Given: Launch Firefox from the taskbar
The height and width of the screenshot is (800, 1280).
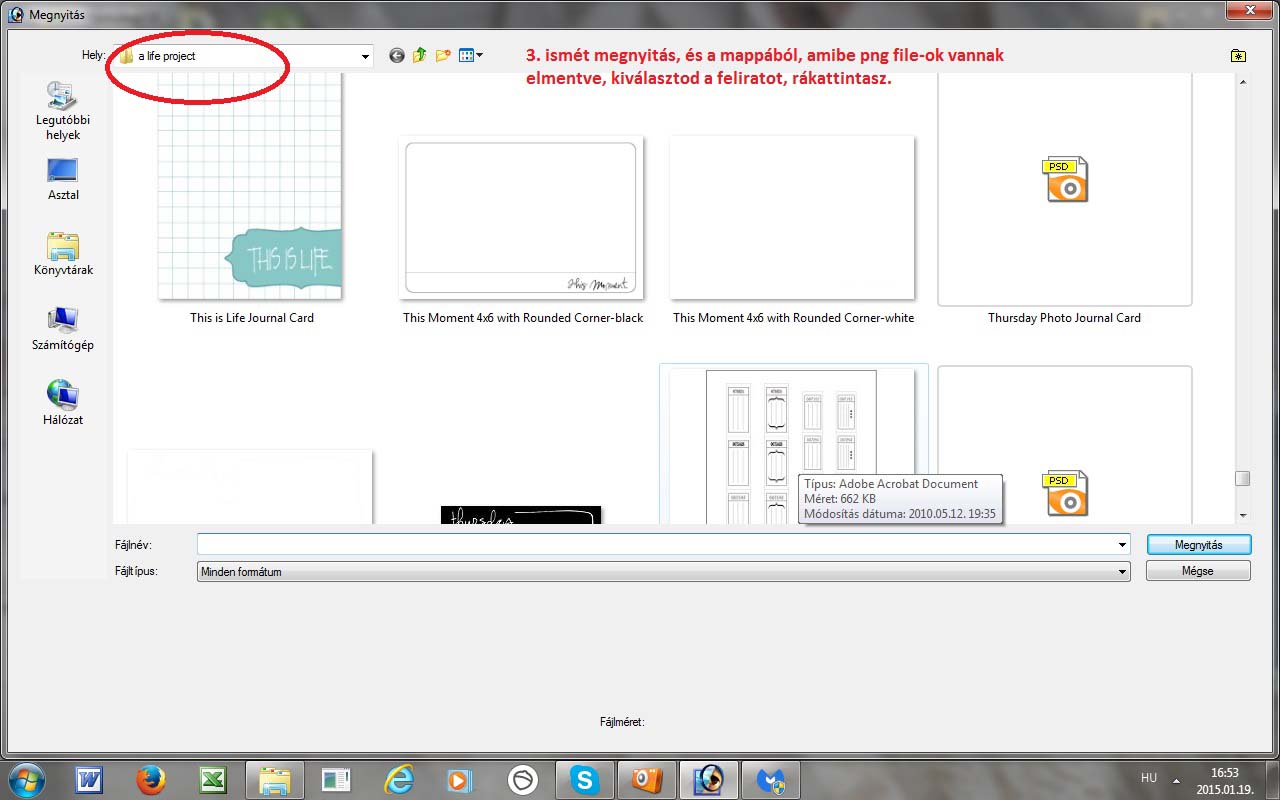Looking at the screenshot, I should coord(151,779).
